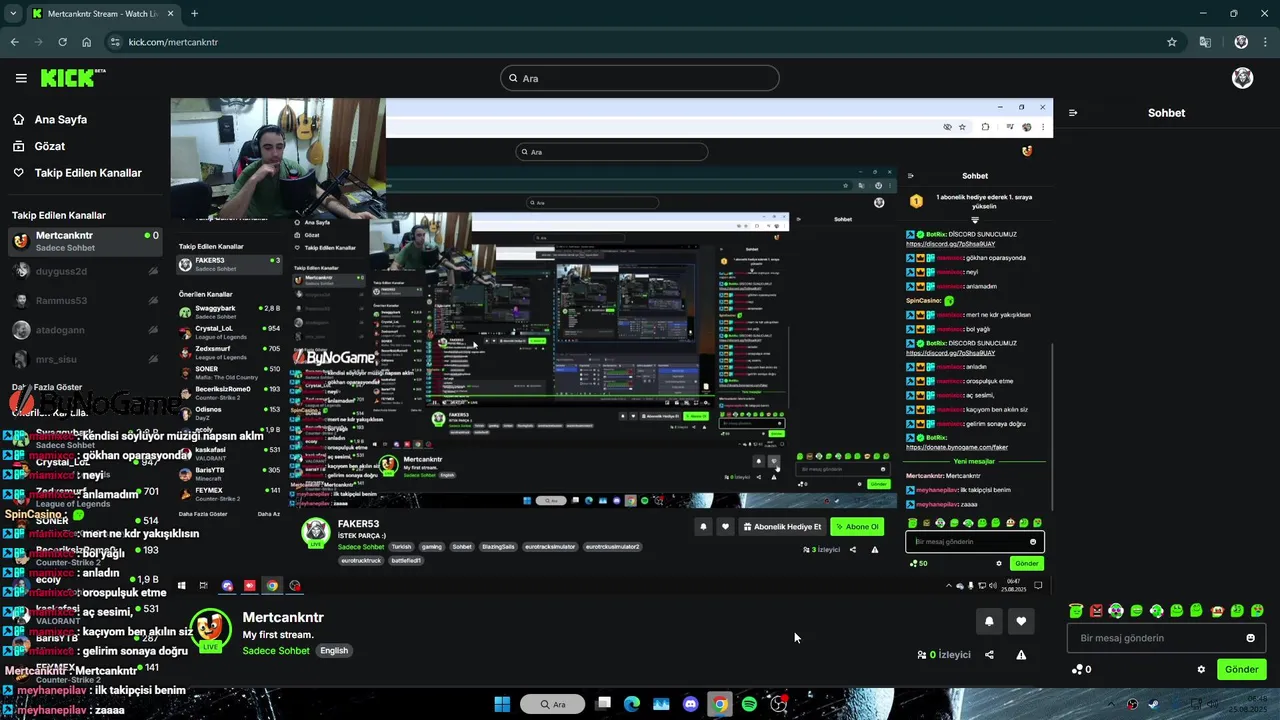Open the Sadece Sohbet category link below the video
This screenshot has height=720, width=1280.
click(x=276, y=650)
